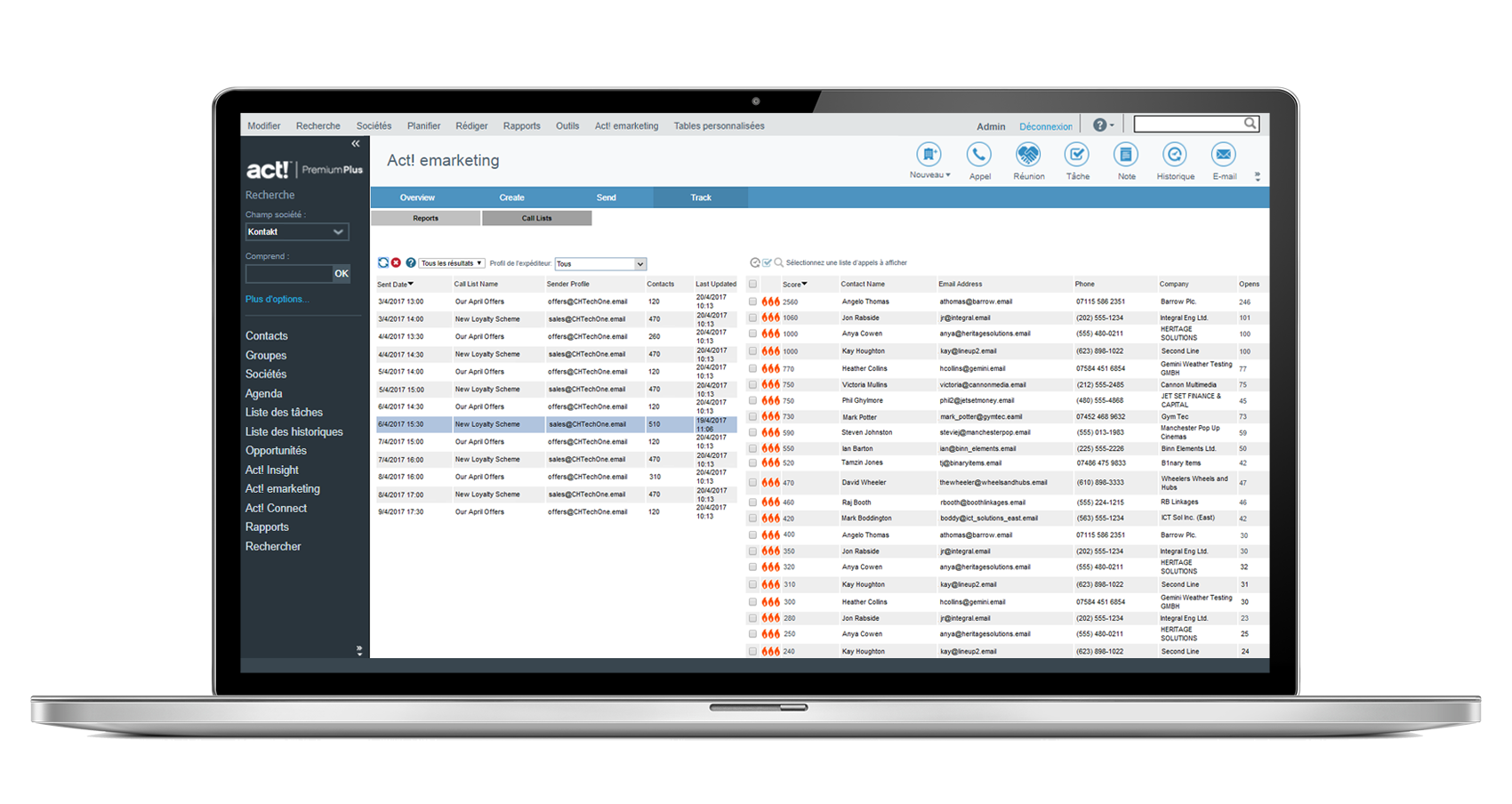Click the help question mark in the top bar
The width and height of the screenshot is (1512, 804).
[x=1099, y=125]
